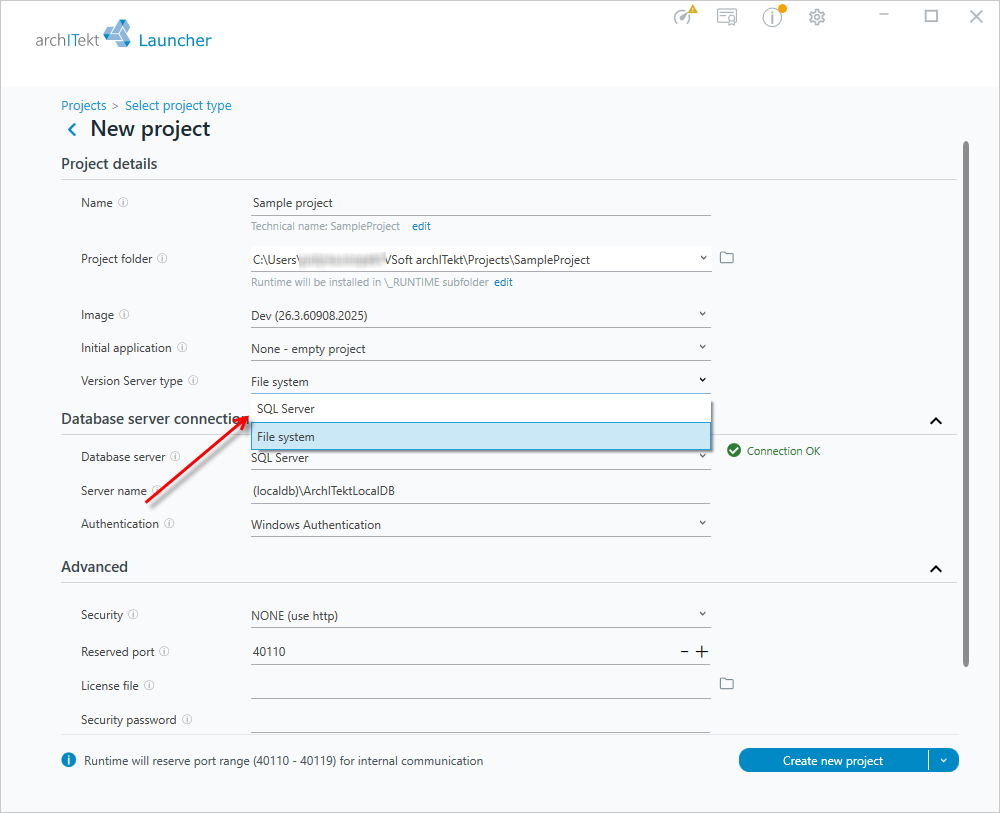Close the Version Server type dropdown
1000x813 pixels.
click(x=702, y=380)
